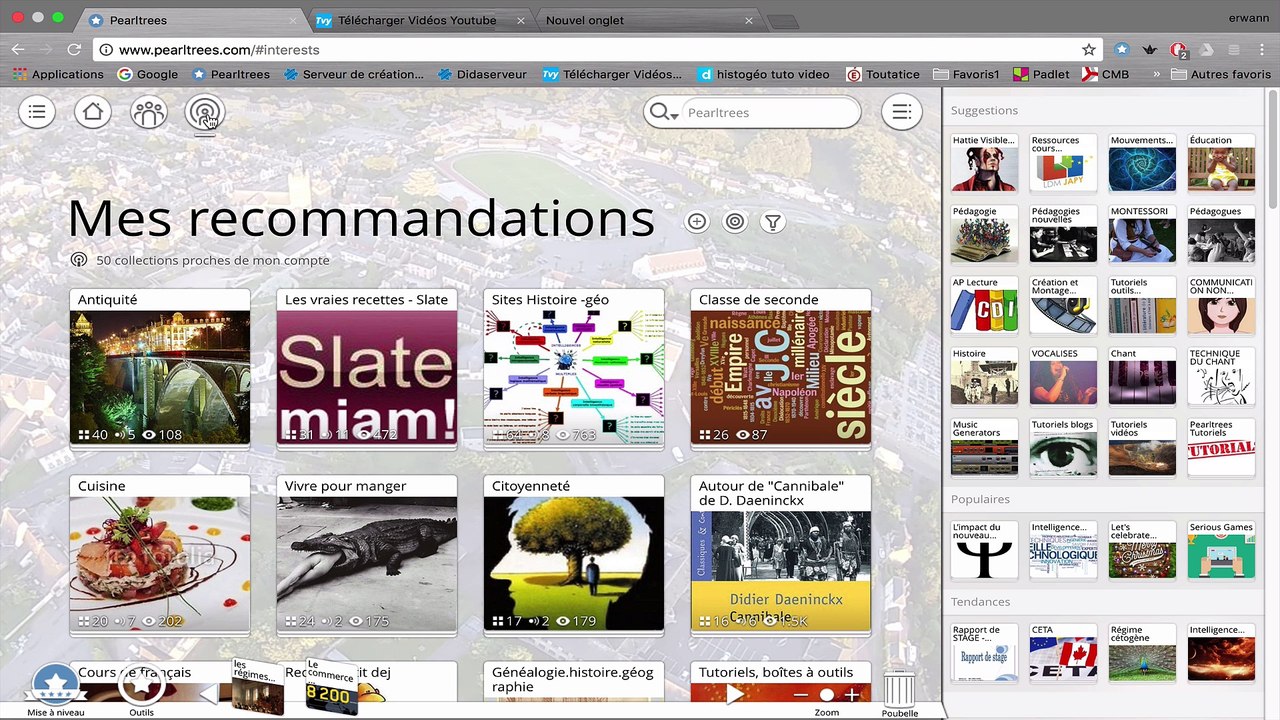This screenshot has width=1280, height=720.
Task: Click the Mise à niveau badge
Action: pos(56,688)
